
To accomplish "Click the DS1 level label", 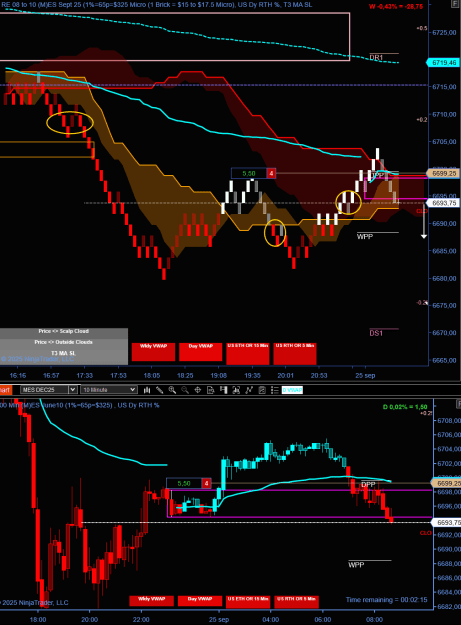I will (376, 333).
